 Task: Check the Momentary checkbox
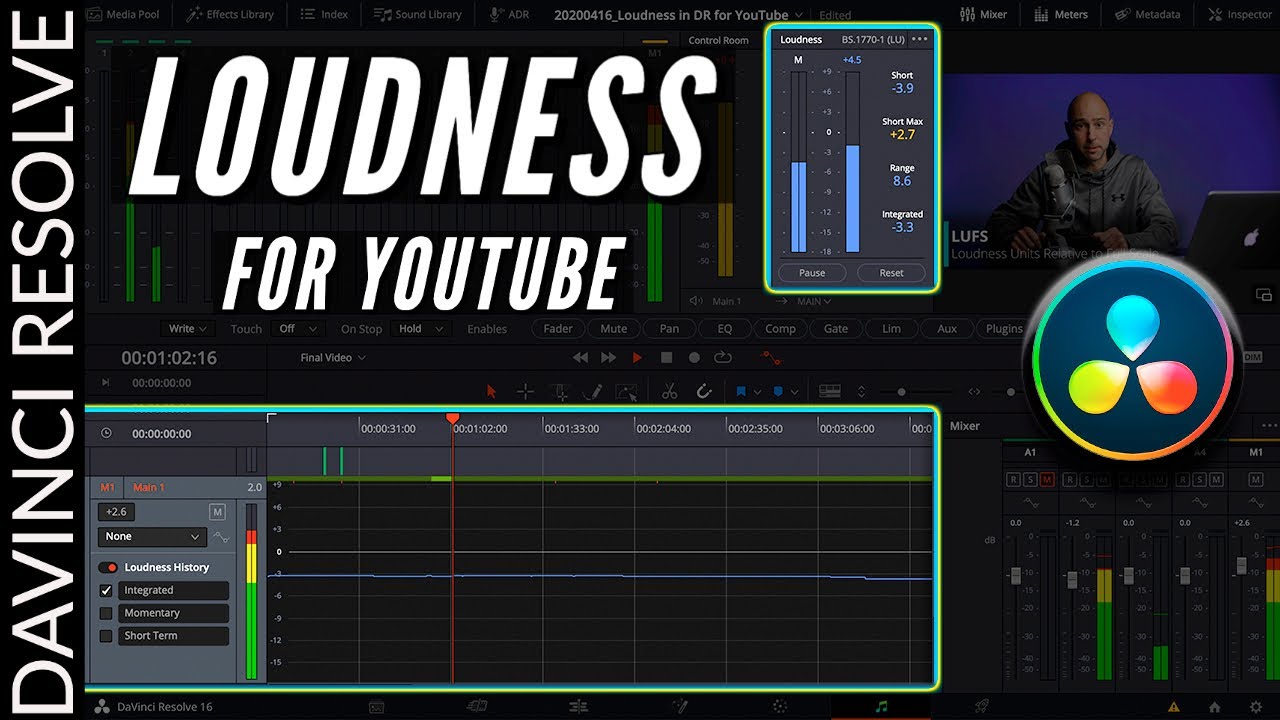106,613
